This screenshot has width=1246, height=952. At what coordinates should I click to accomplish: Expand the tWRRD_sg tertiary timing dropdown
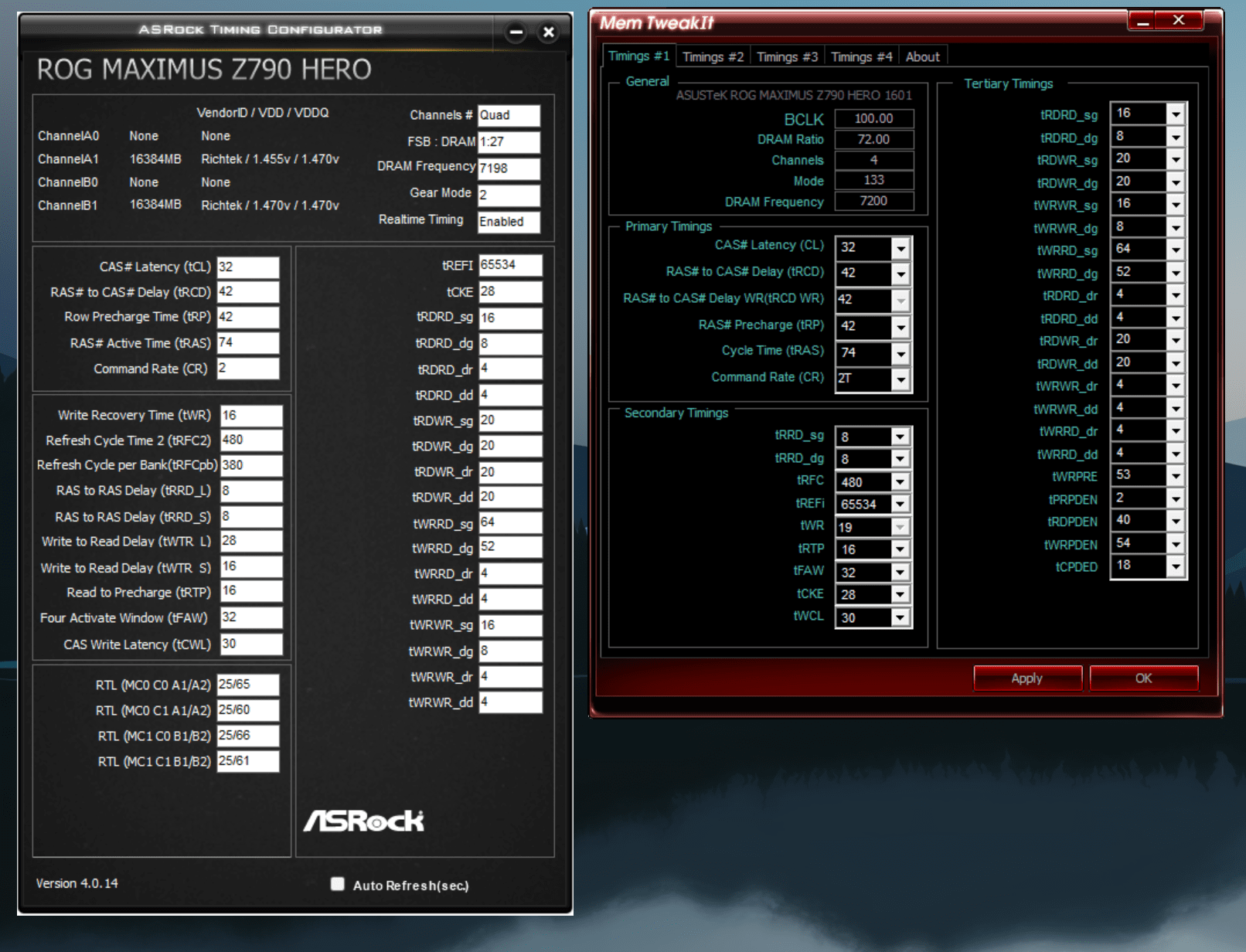tap(1176, 250)
